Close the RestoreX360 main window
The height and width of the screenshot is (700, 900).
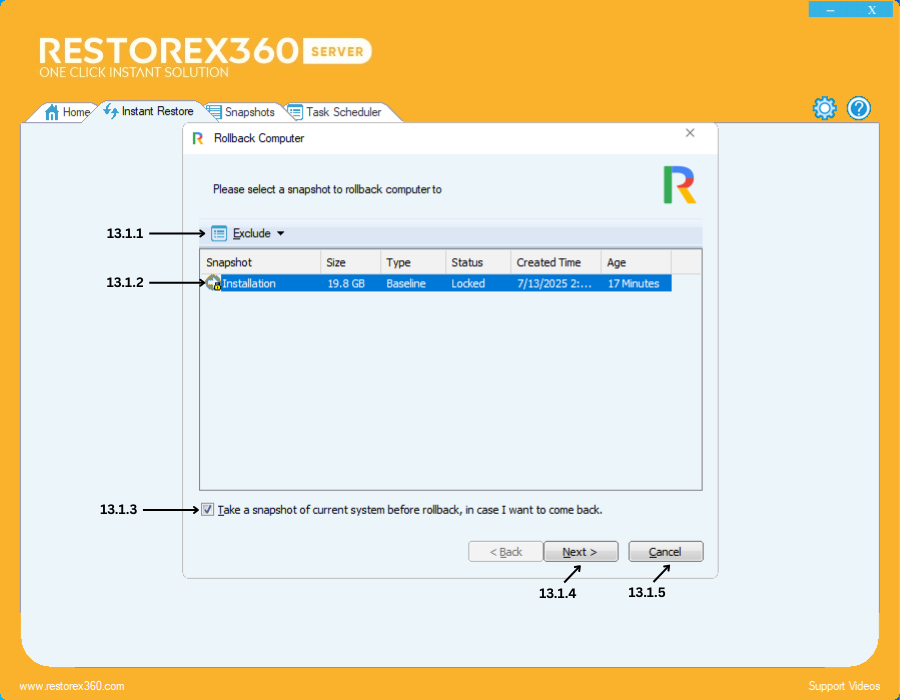[872, 10]
